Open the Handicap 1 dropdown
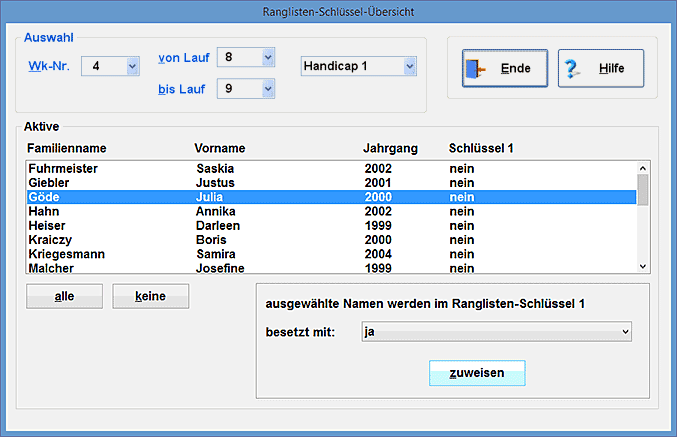The height and width of the screenshot is (437, 677). click(x=410, y=66)
